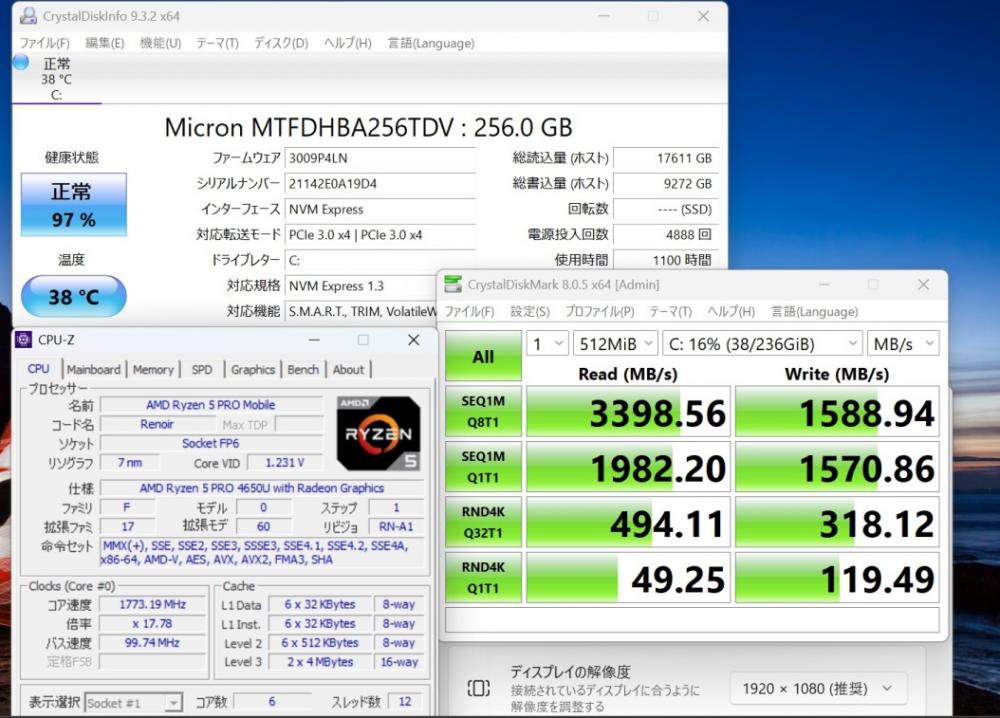
Task: Click the total host writes 9272 GB
Action: coord(665,184)
